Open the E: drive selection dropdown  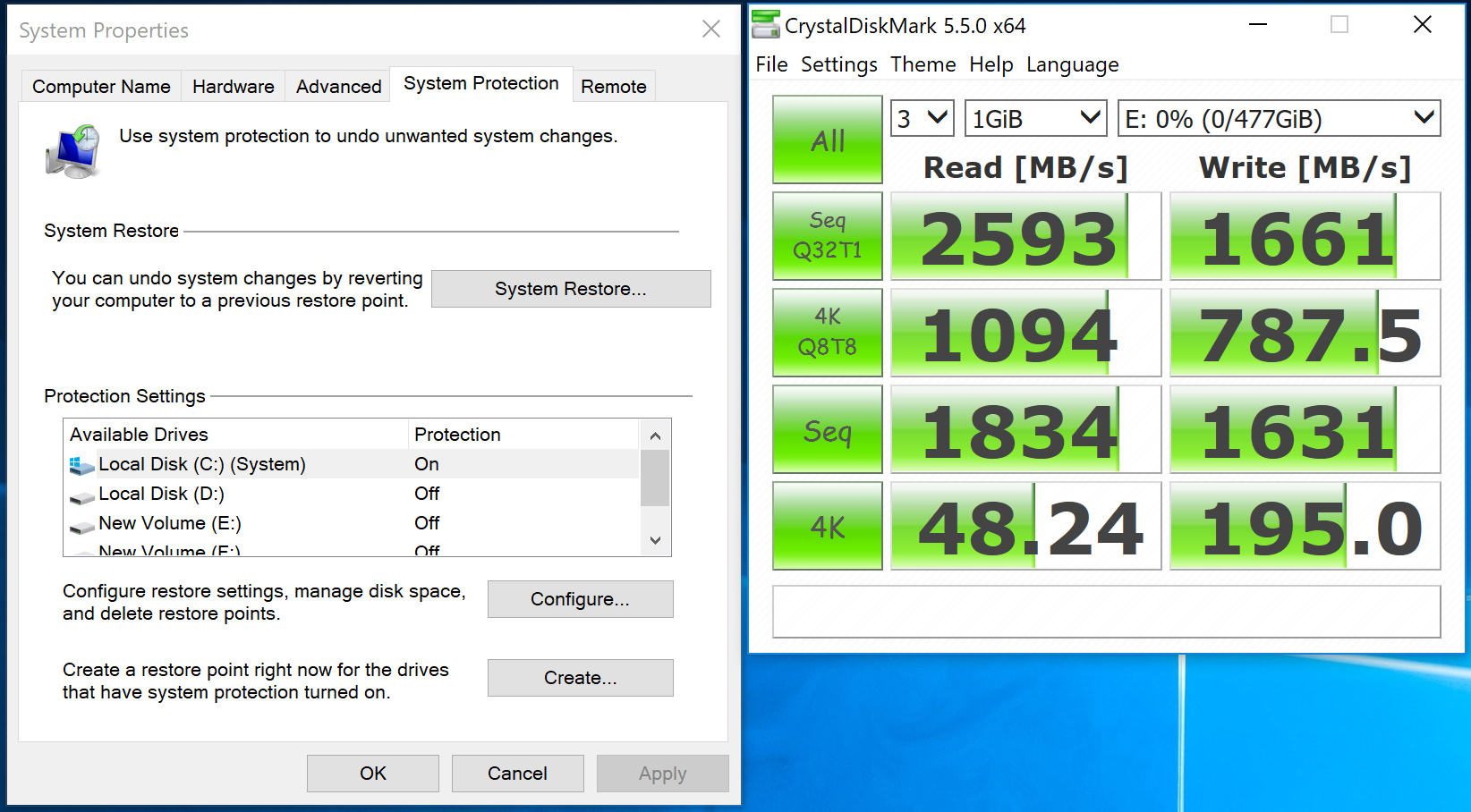(x=1279, y=119)
